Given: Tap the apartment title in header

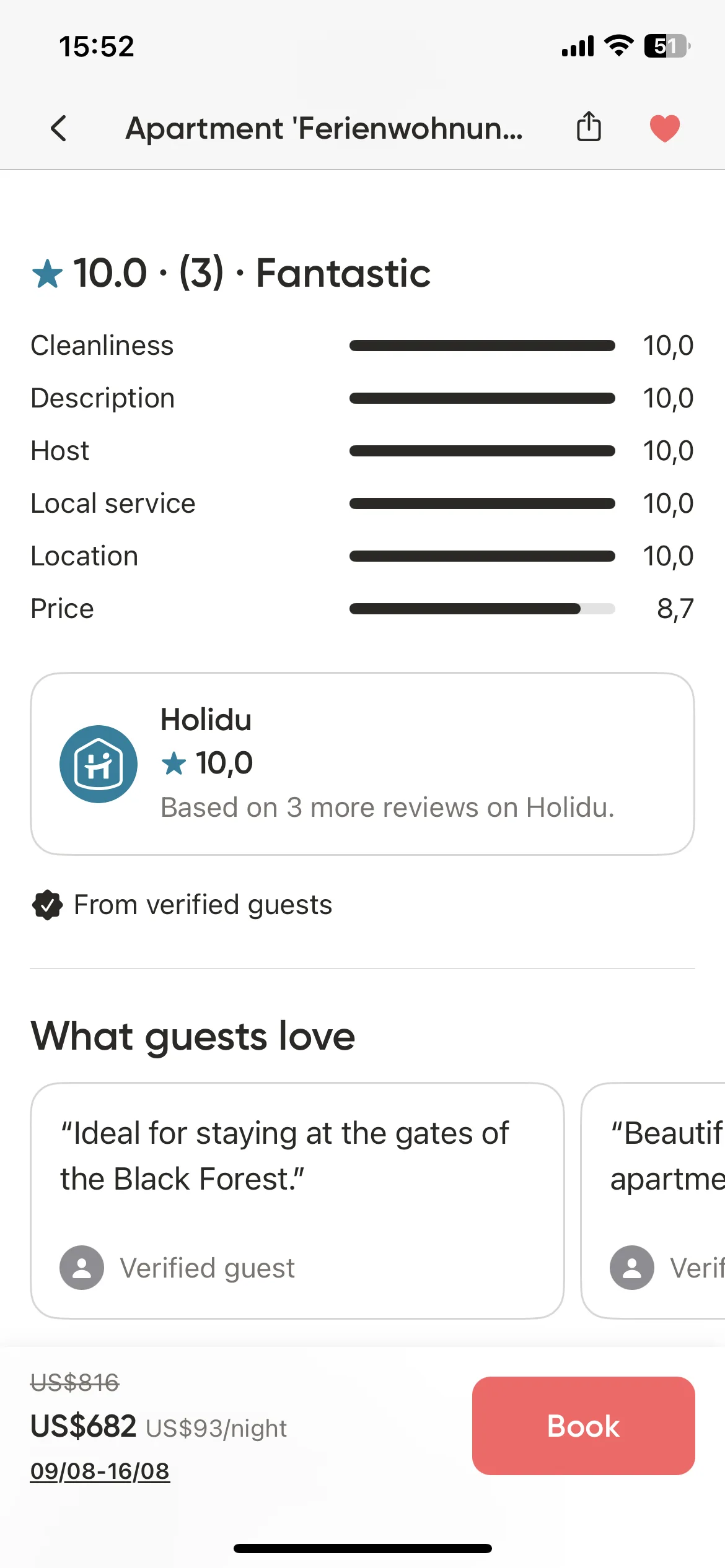Looking at the screenshot, I should pyautogui.click(x=324, y=129).
